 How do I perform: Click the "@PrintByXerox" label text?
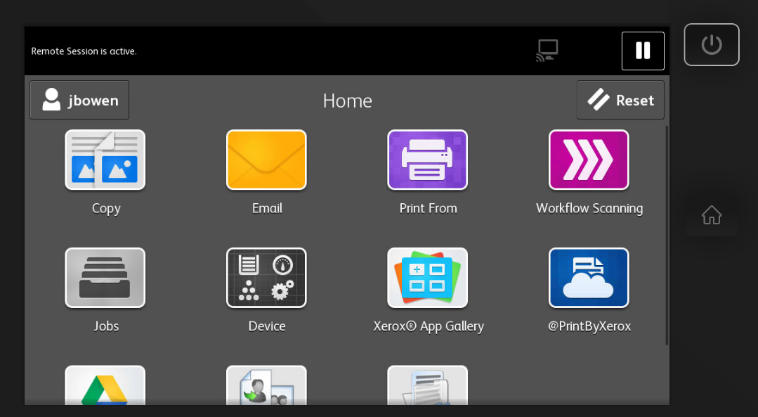[x=589, y=326]
